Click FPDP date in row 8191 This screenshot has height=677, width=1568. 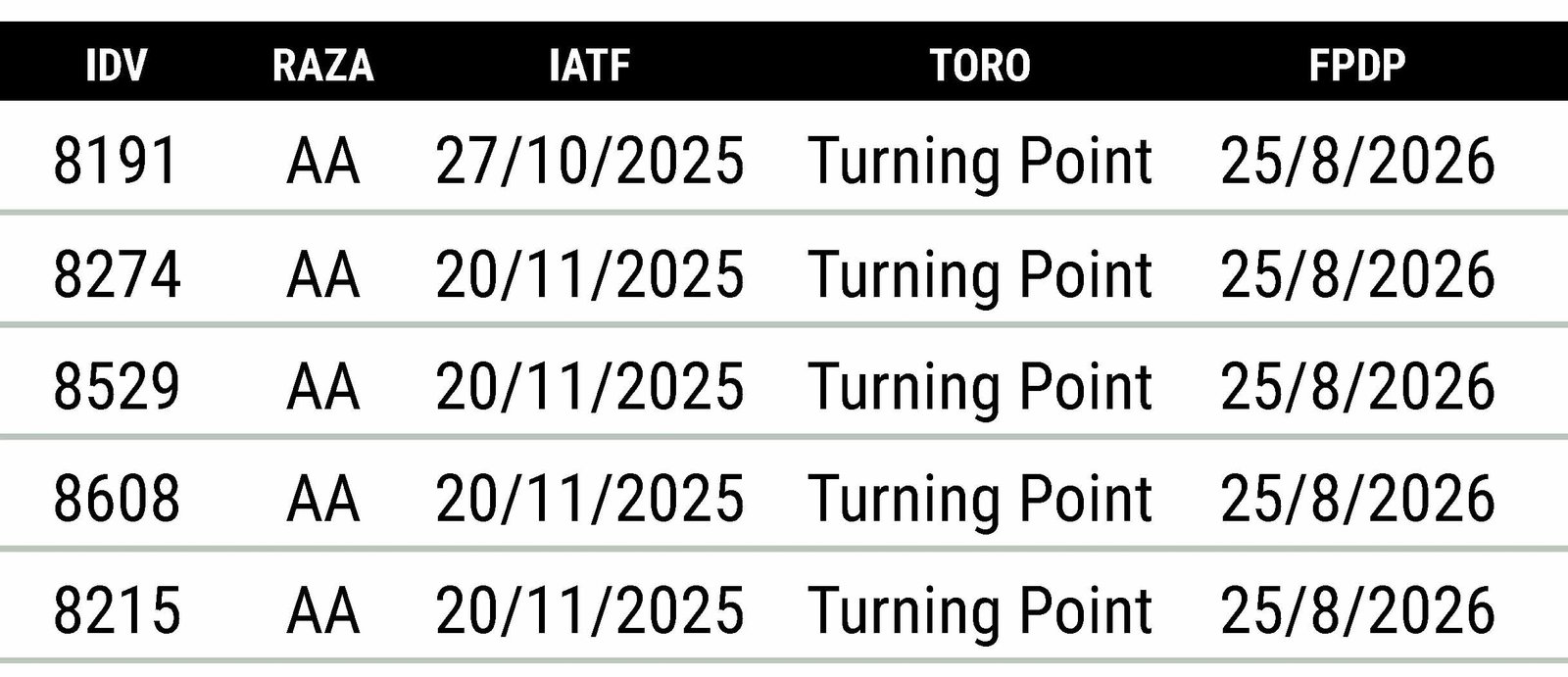point(1357,161)
